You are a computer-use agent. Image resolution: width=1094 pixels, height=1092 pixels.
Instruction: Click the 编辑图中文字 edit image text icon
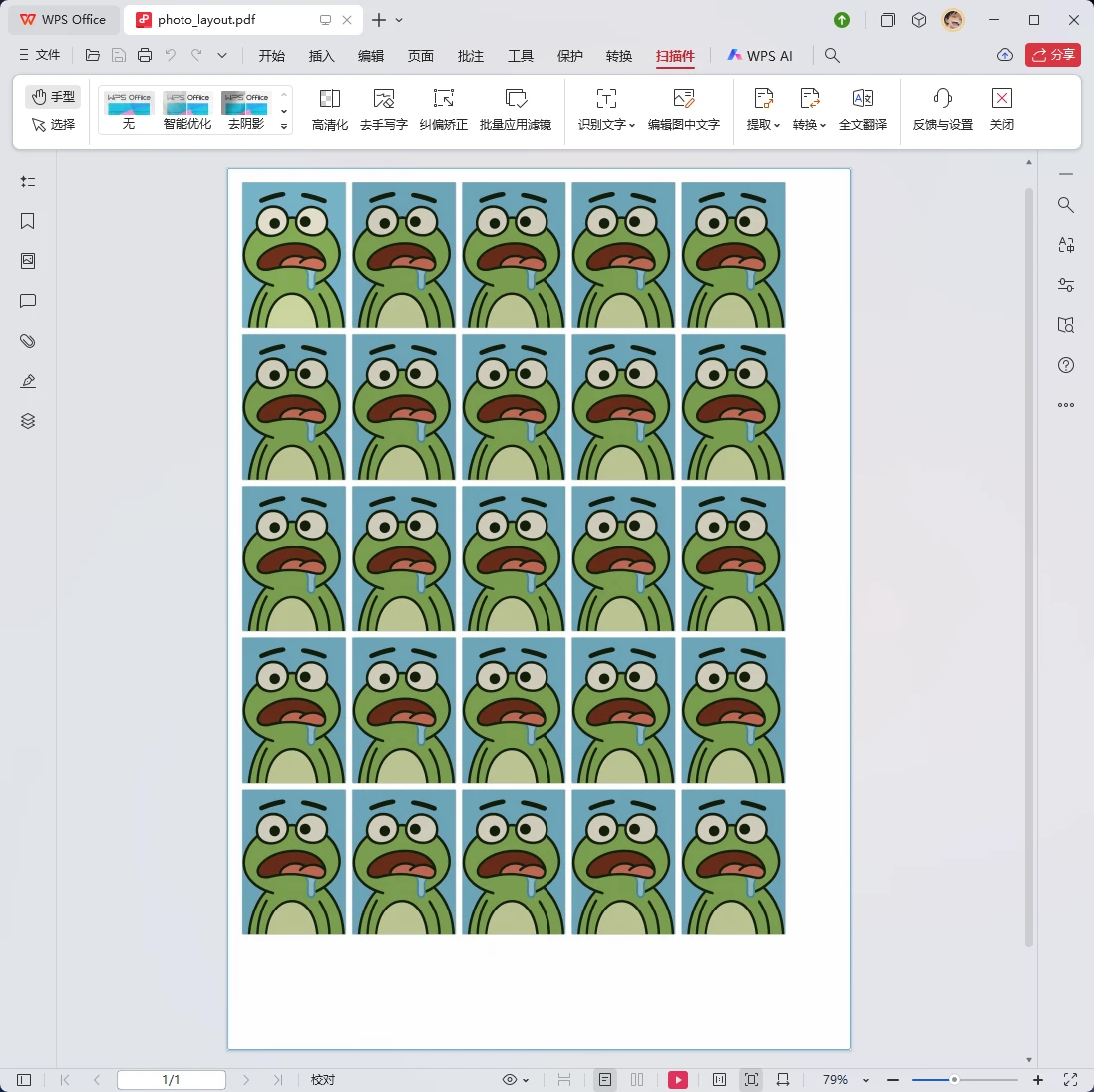[x=683, y=99]
